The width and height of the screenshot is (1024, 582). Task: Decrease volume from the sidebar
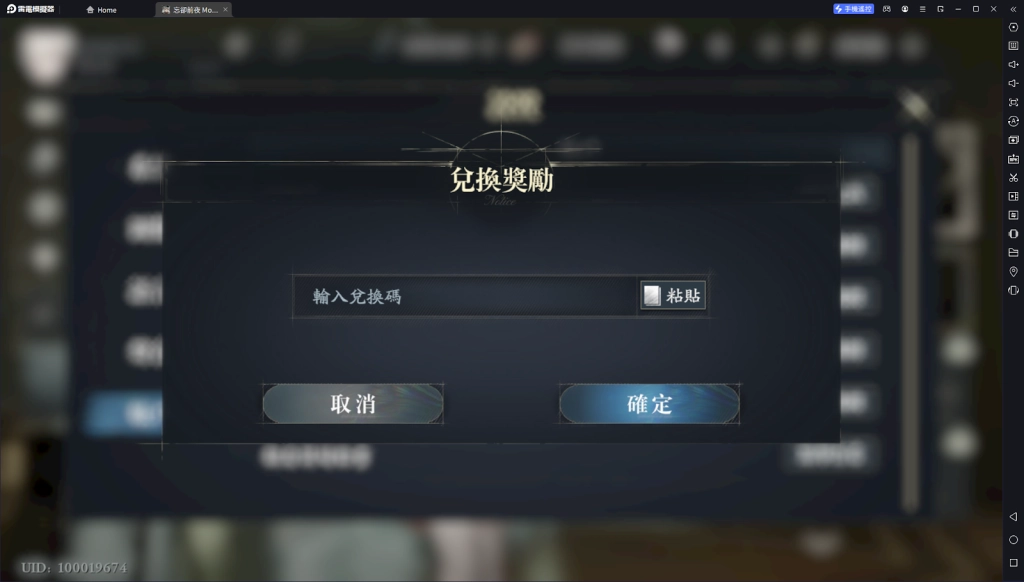coord(1013,84)
